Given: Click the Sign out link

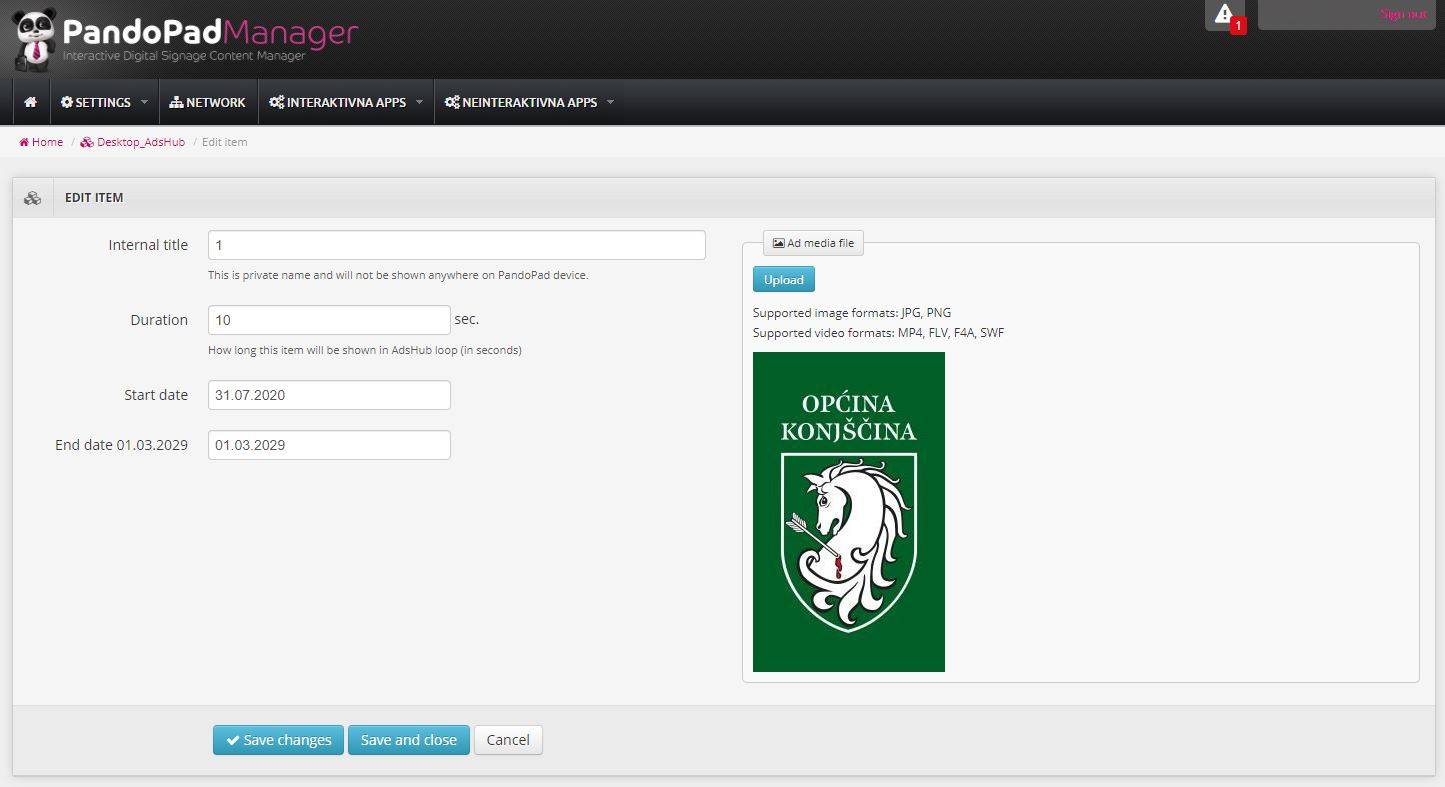Looking at the screenshot, I should [x=1403, y=14].
